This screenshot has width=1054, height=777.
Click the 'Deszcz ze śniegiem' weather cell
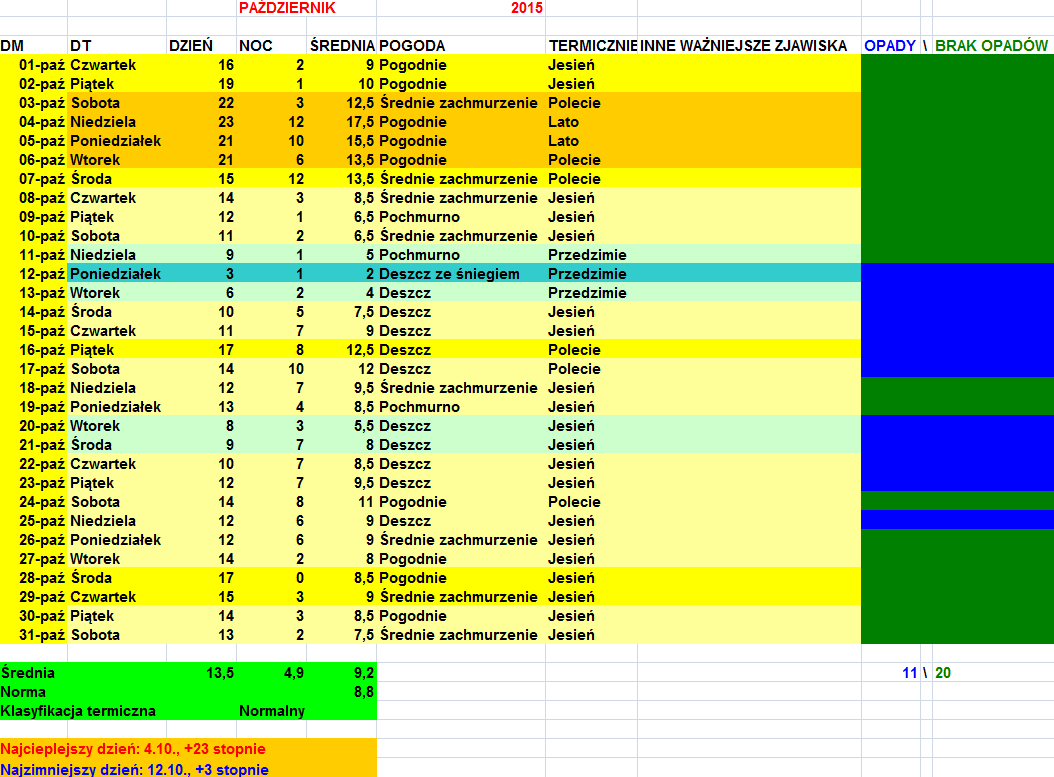tap(449, 274)
